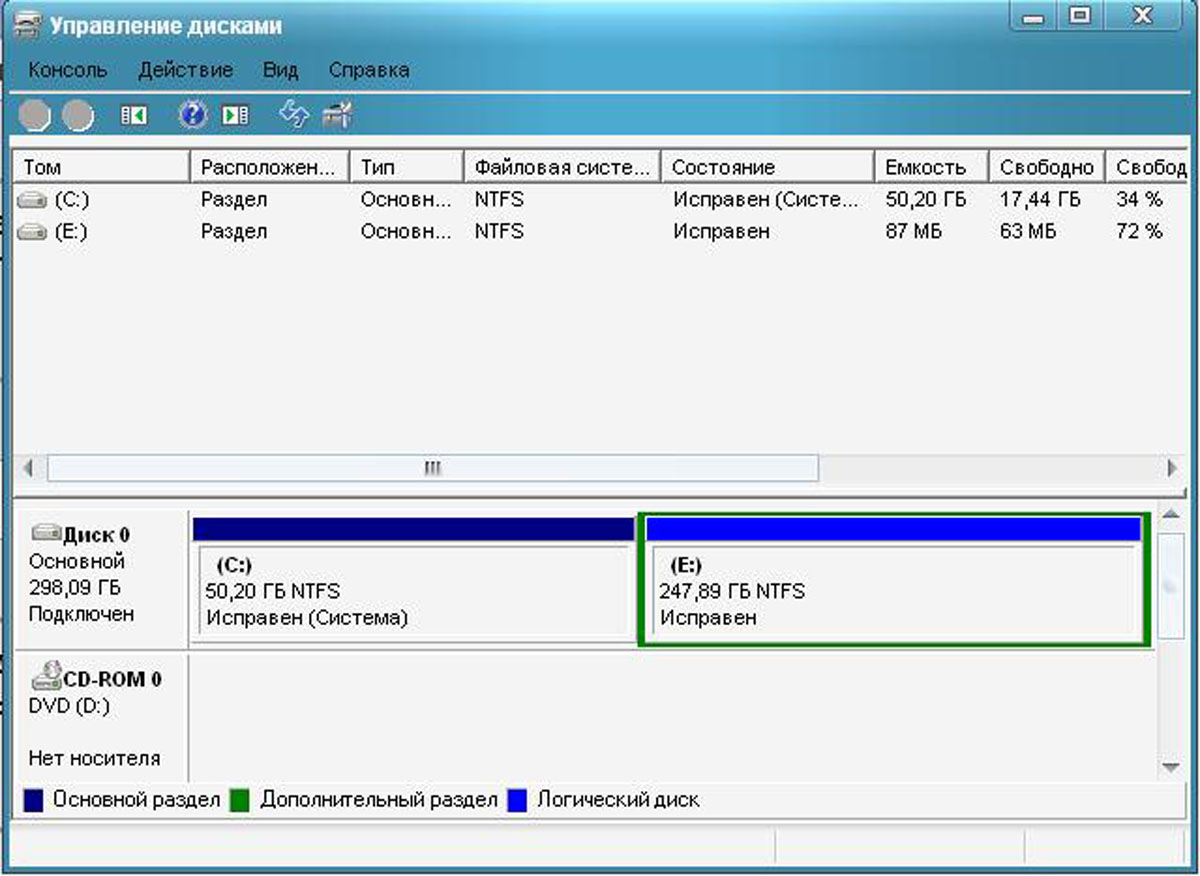Click the 34 % free percentage cell
Screen dimensions: 1200x876
[x=1139, y=200]
